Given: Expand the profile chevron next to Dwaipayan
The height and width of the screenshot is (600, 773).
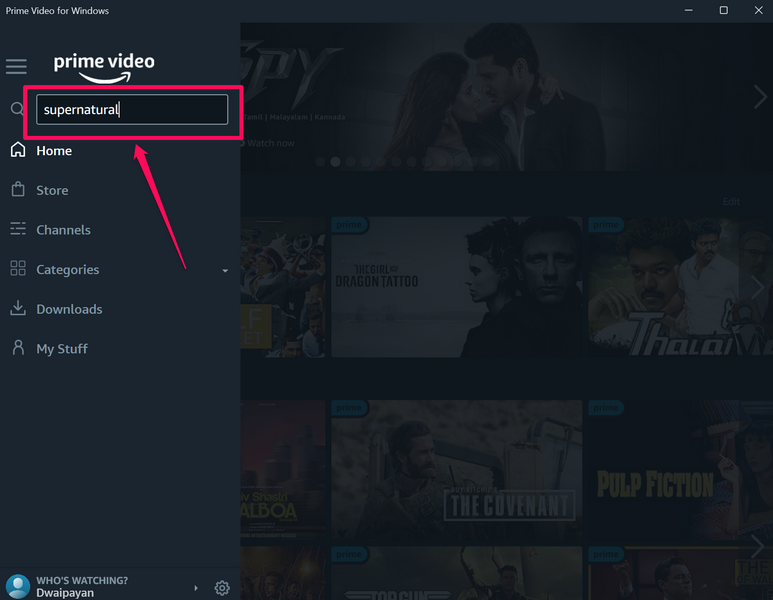Looking at the screenshot, I should [196, 588].
